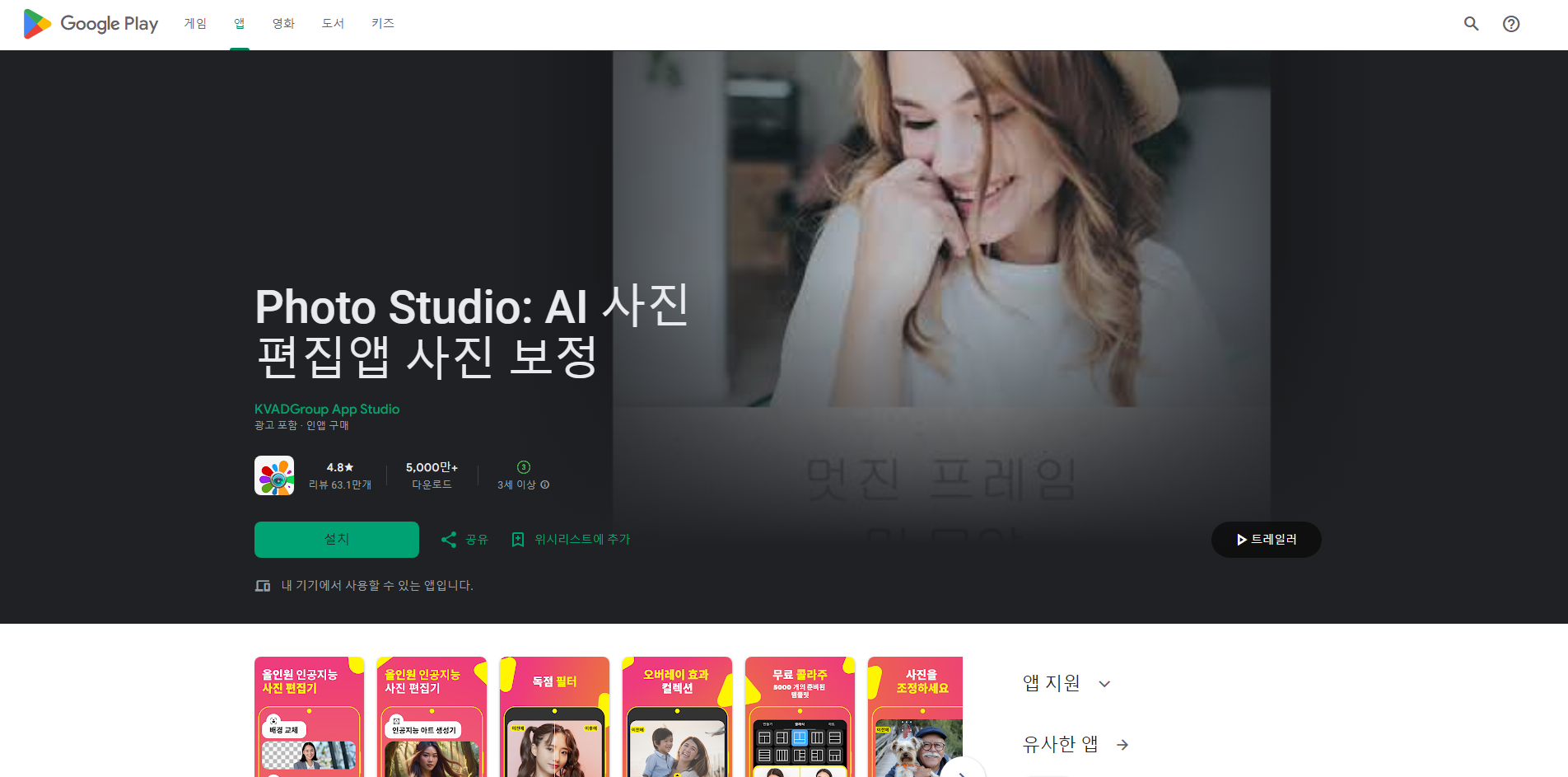Viewport: 1568px width, 777px height.
Task: Play the 트레일러 video
Action: (1266, 539)
